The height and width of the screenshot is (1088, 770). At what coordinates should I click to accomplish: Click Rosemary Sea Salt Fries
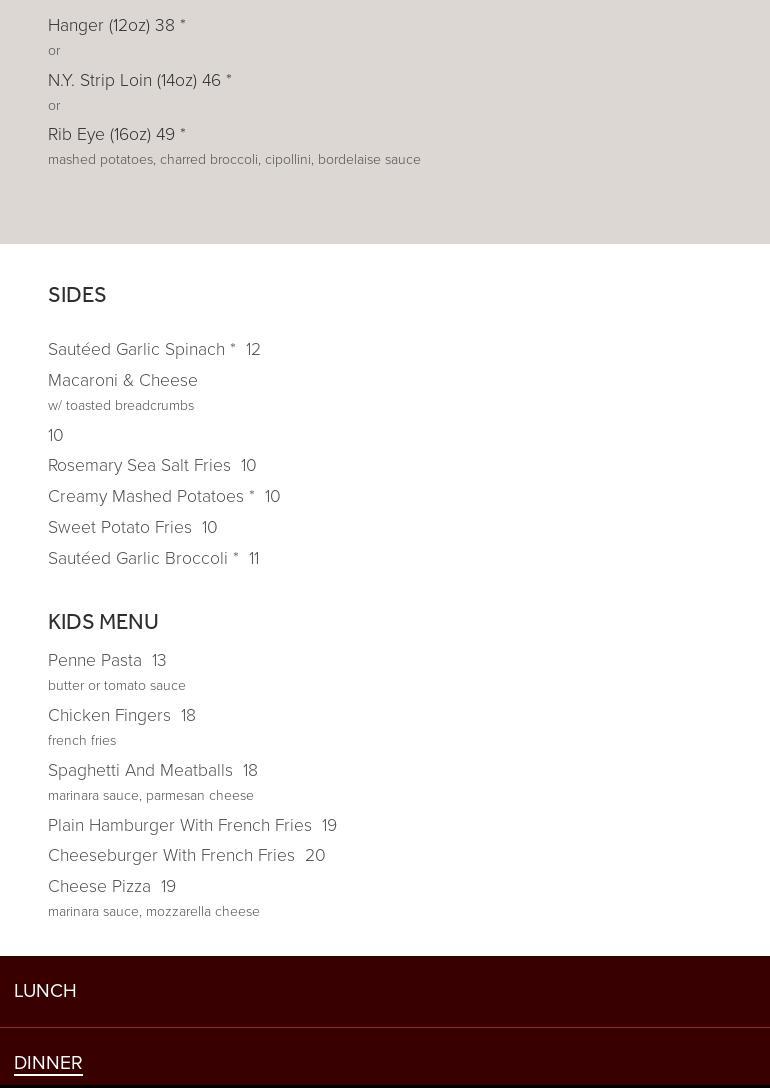(139, 465)
